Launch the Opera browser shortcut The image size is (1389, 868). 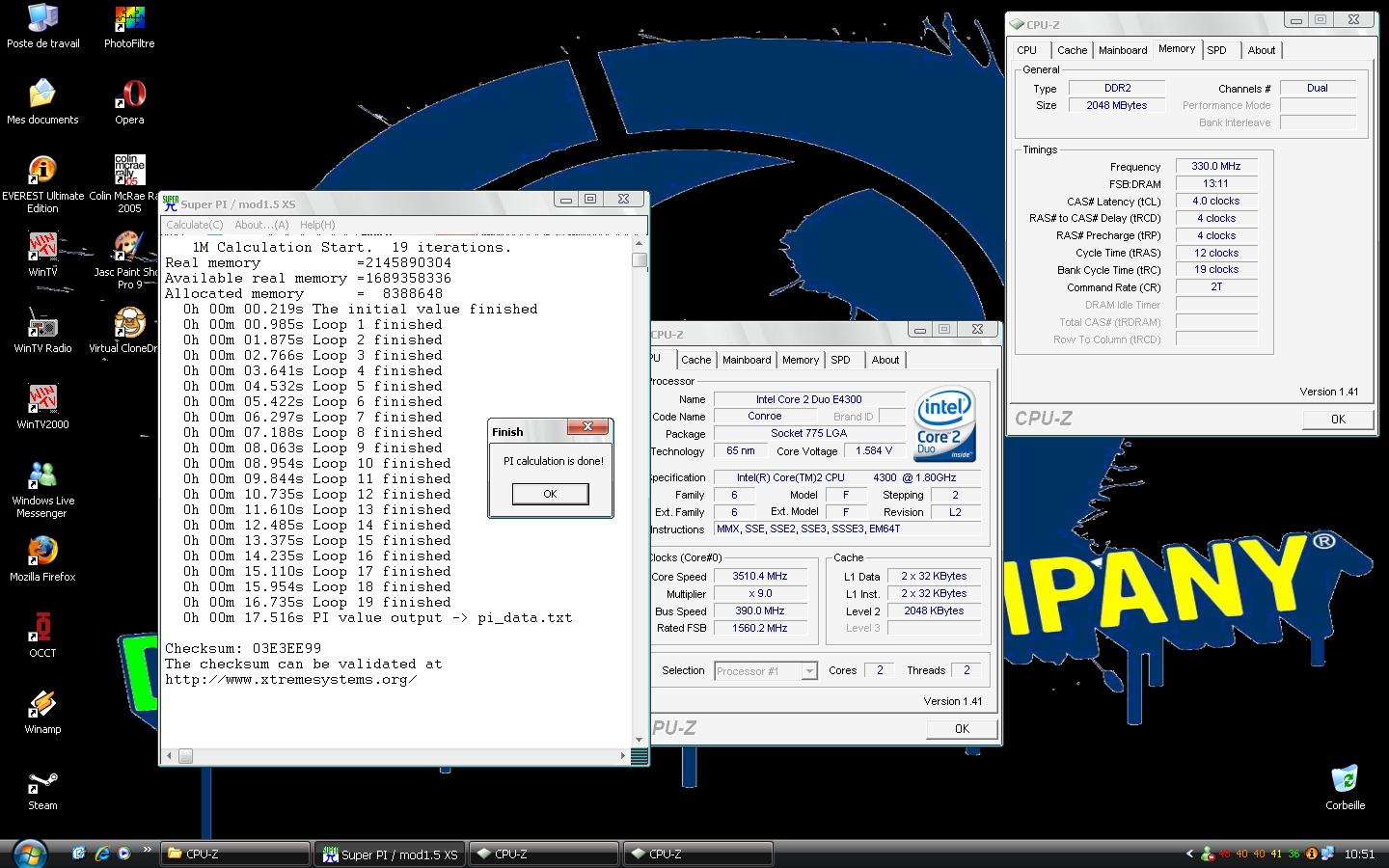coord(129,102)
